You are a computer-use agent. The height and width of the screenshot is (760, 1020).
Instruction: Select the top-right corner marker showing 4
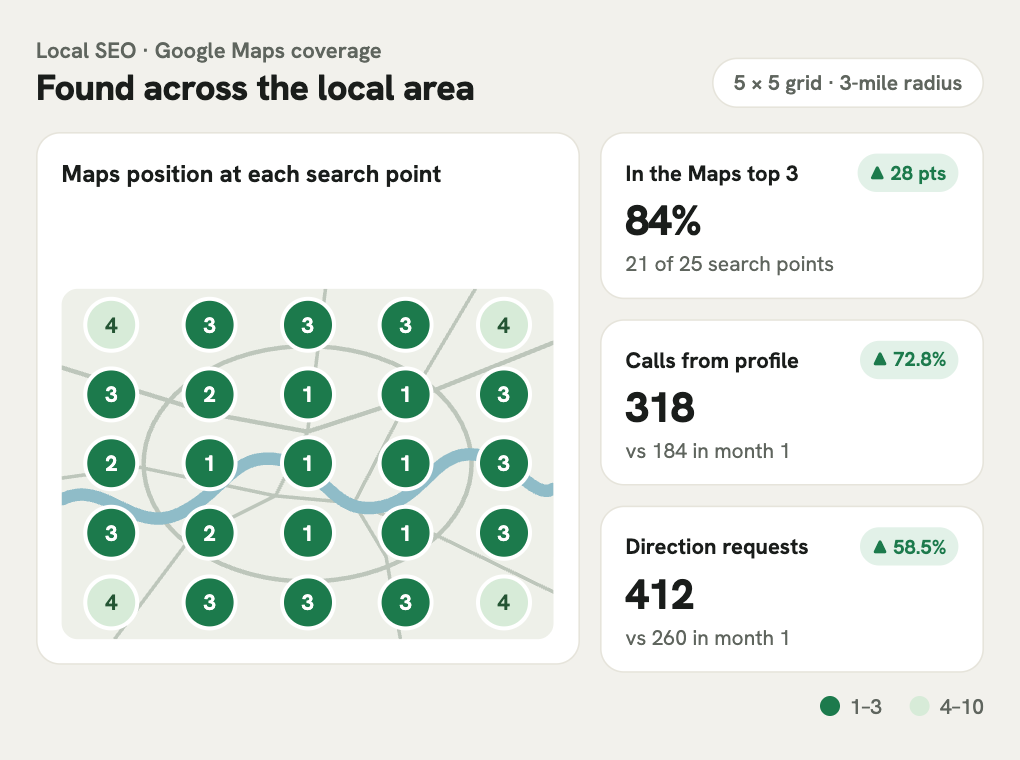pyautogui.click(x=503, y=325)
